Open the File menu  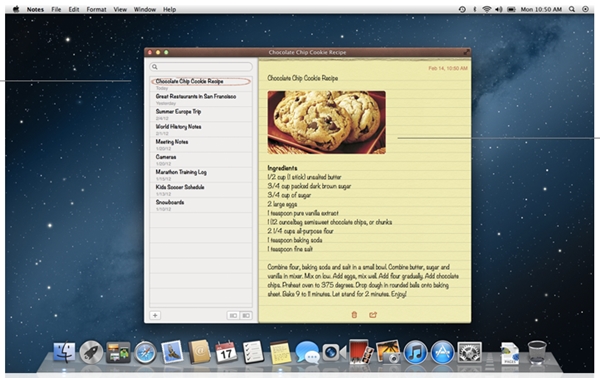tap(56, 9)
